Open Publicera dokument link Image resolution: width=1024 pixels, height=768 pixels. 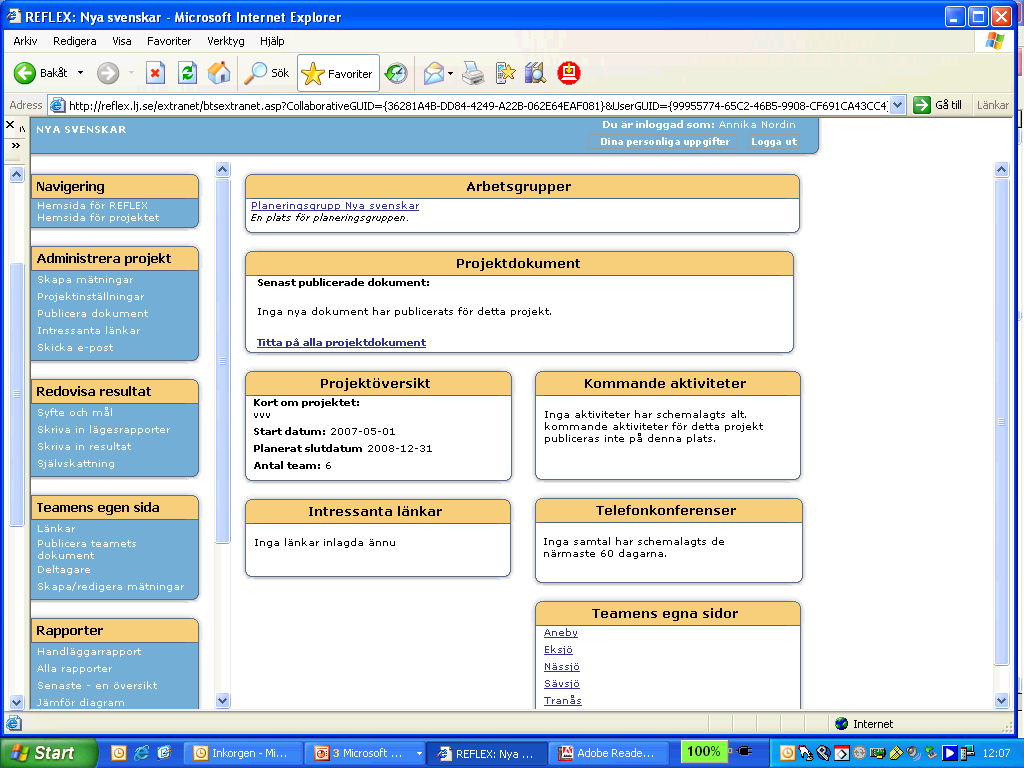click(x=93, y=313)
